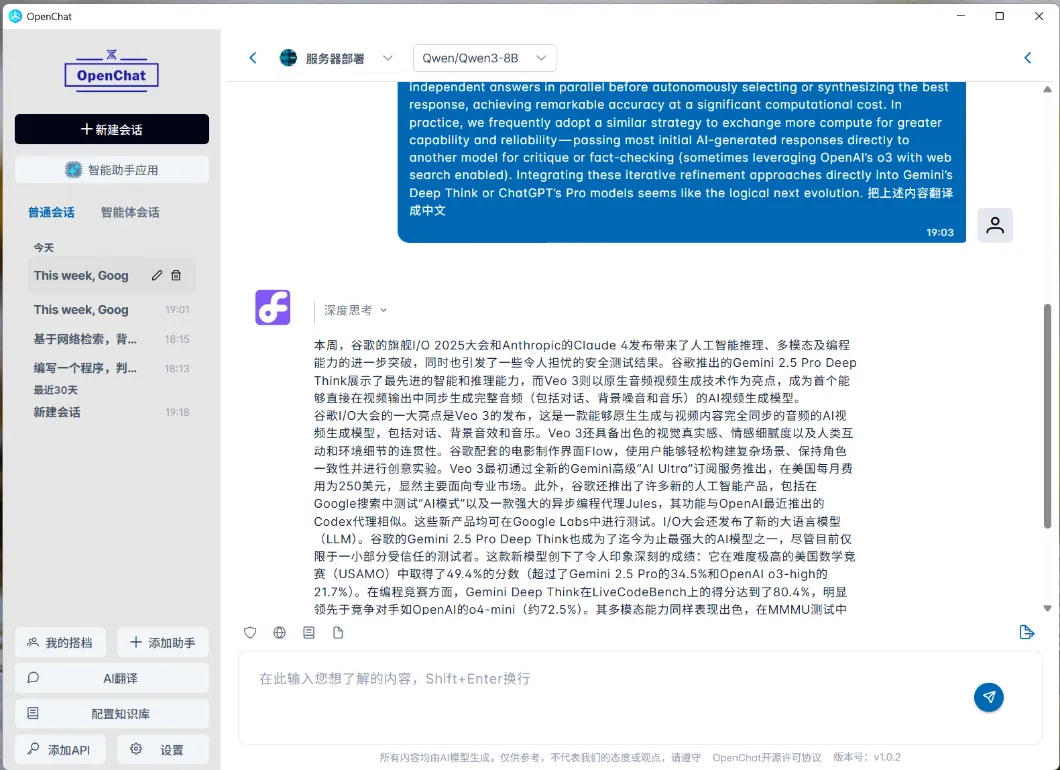Open 智能助手应用
Viewport: 1060px width, 770px height.
click(x=112, y=170)
